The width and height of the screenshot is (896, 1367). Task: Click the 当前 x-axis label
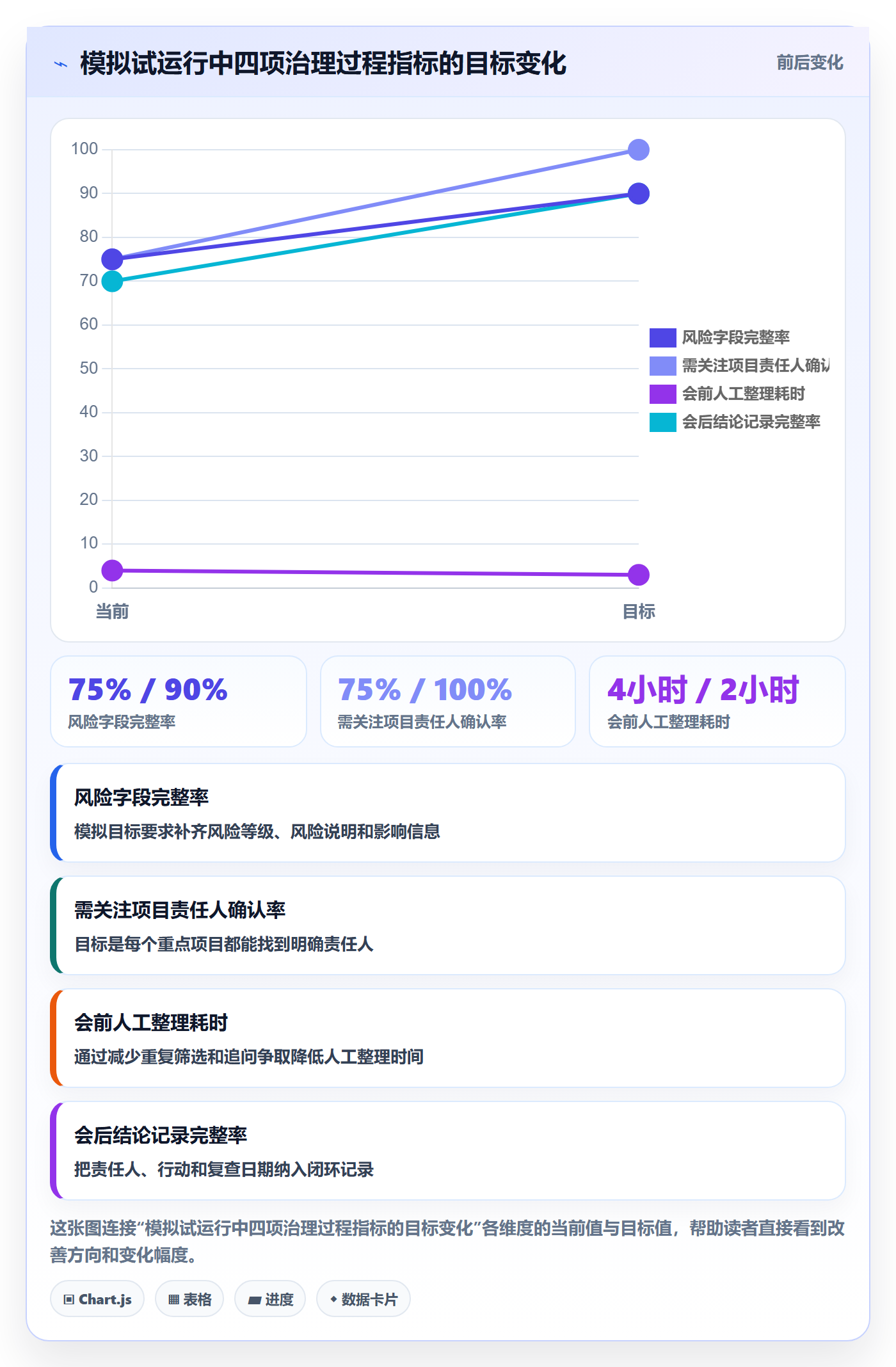[112, 612]
